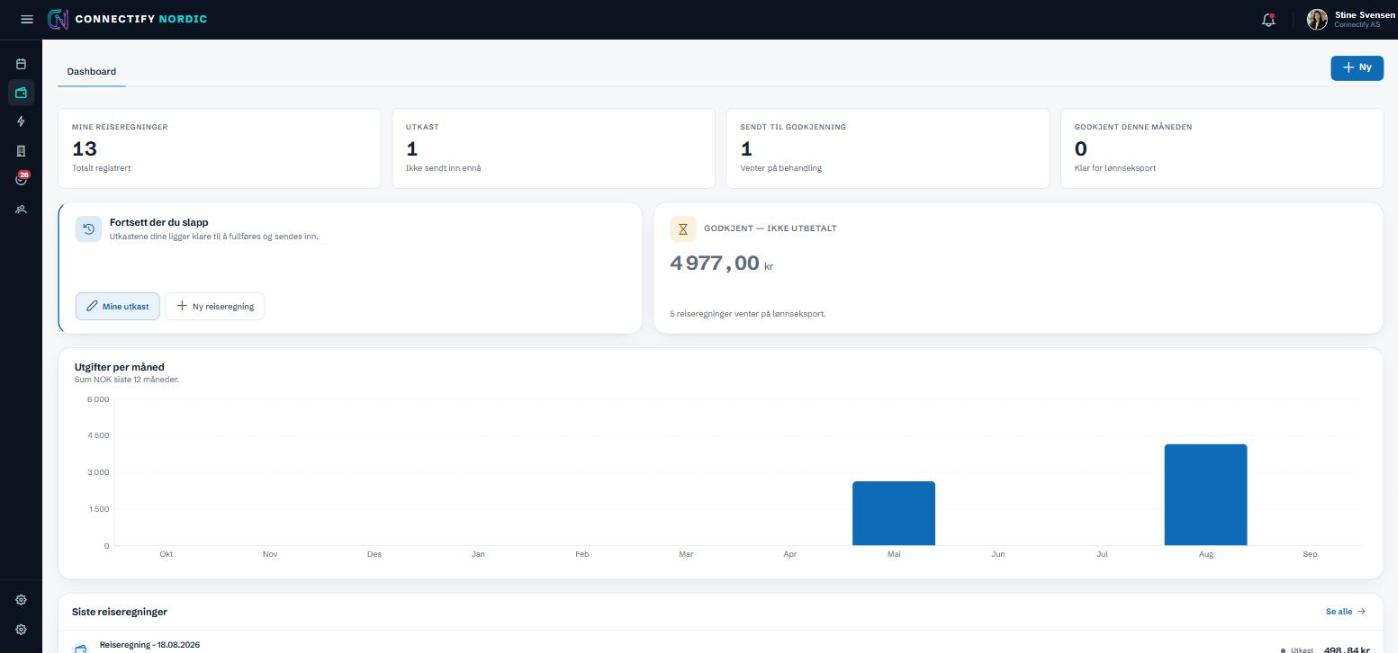
Task: Click the 'Venter på behandling' text
Action: pos(781,168)
